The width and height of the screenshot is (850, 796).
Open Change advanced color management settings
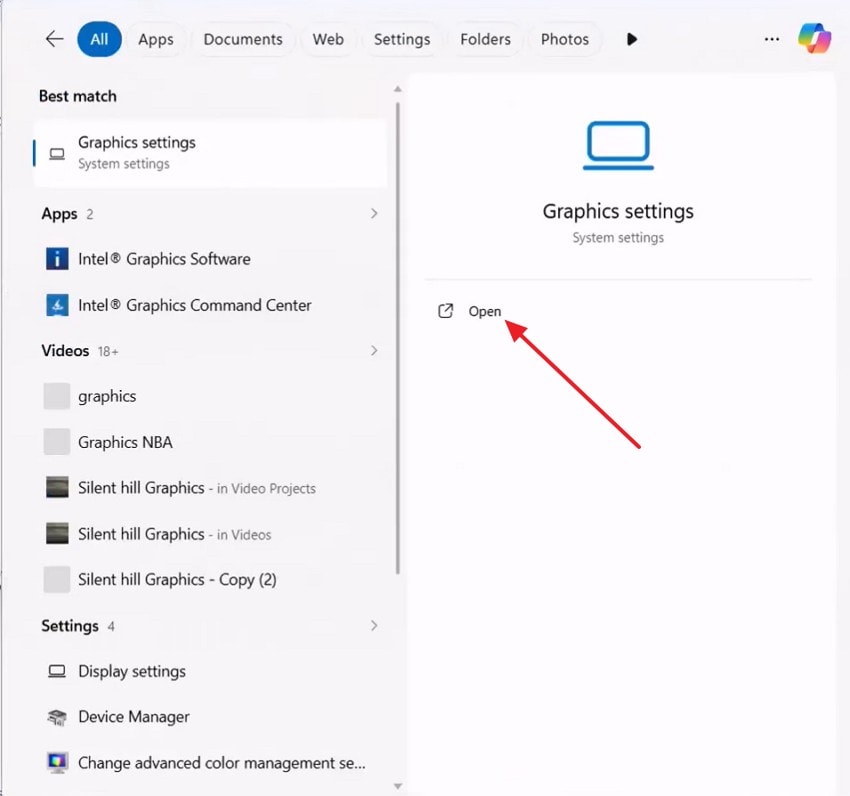(210, 762)
